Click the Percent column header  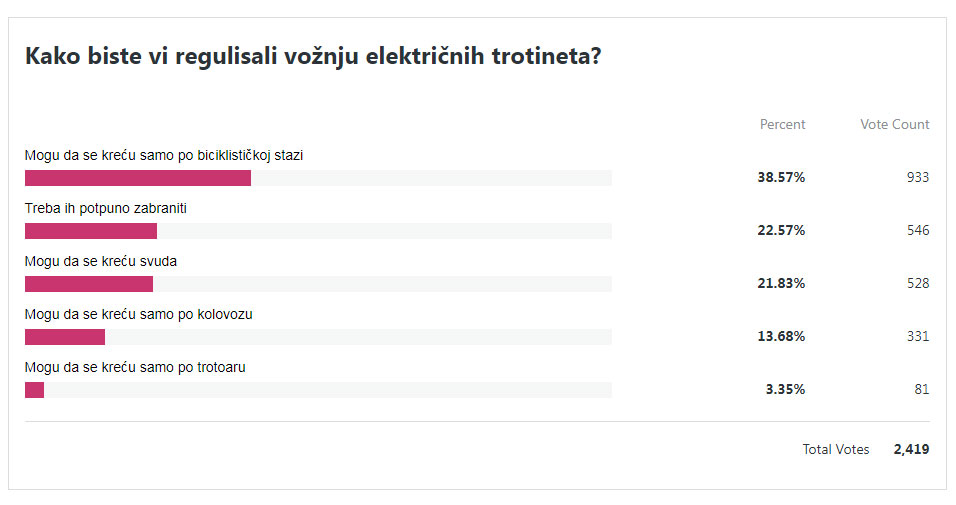(x=782, y=125)
